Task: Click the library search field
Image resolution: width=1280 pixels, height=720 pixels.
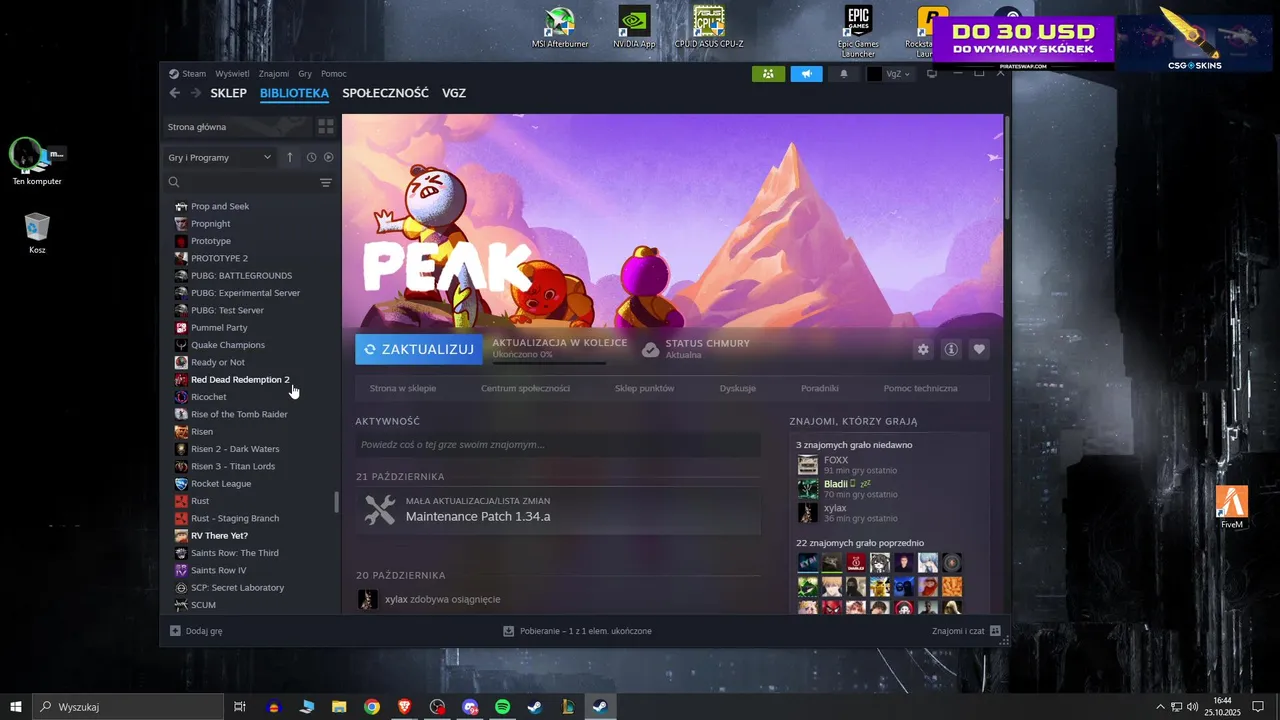Action: click(240, 182)
